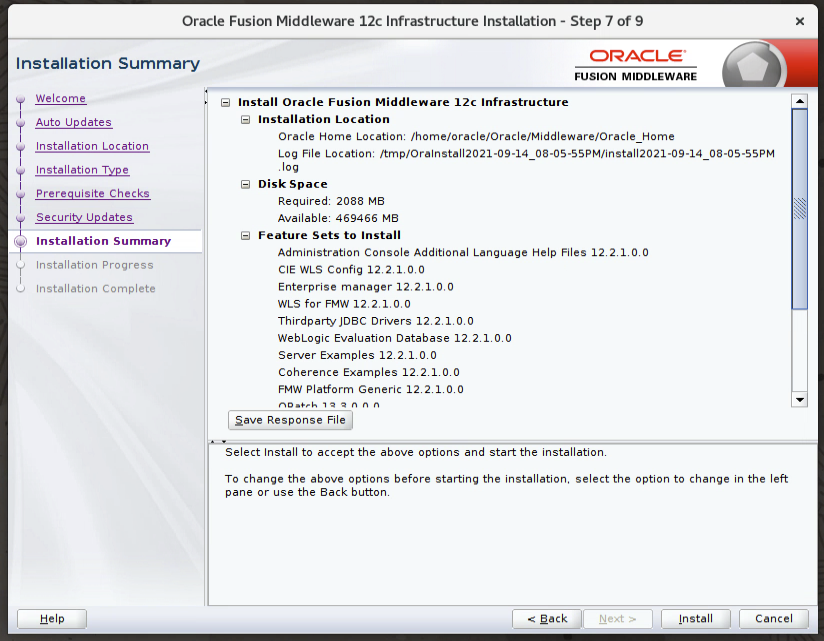Return to the Installation Type step
824x641 pixels.
coord(82,170)
